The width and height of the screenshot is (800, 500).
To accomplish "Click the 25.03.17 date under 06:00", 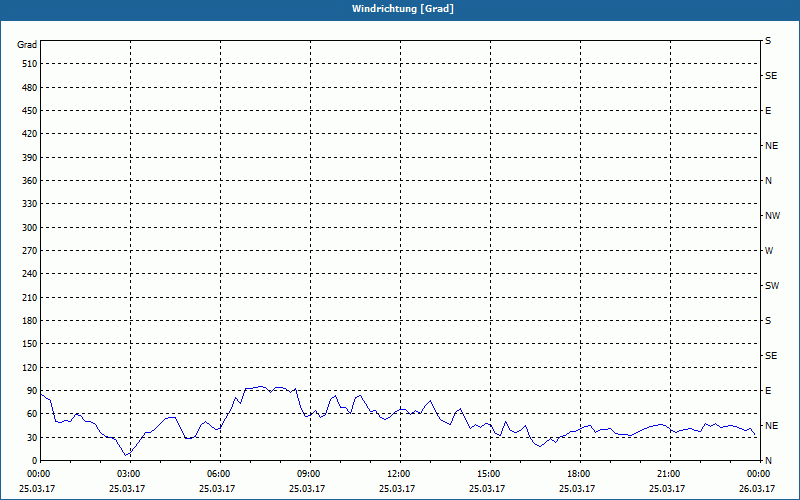I will pos(217,488).
